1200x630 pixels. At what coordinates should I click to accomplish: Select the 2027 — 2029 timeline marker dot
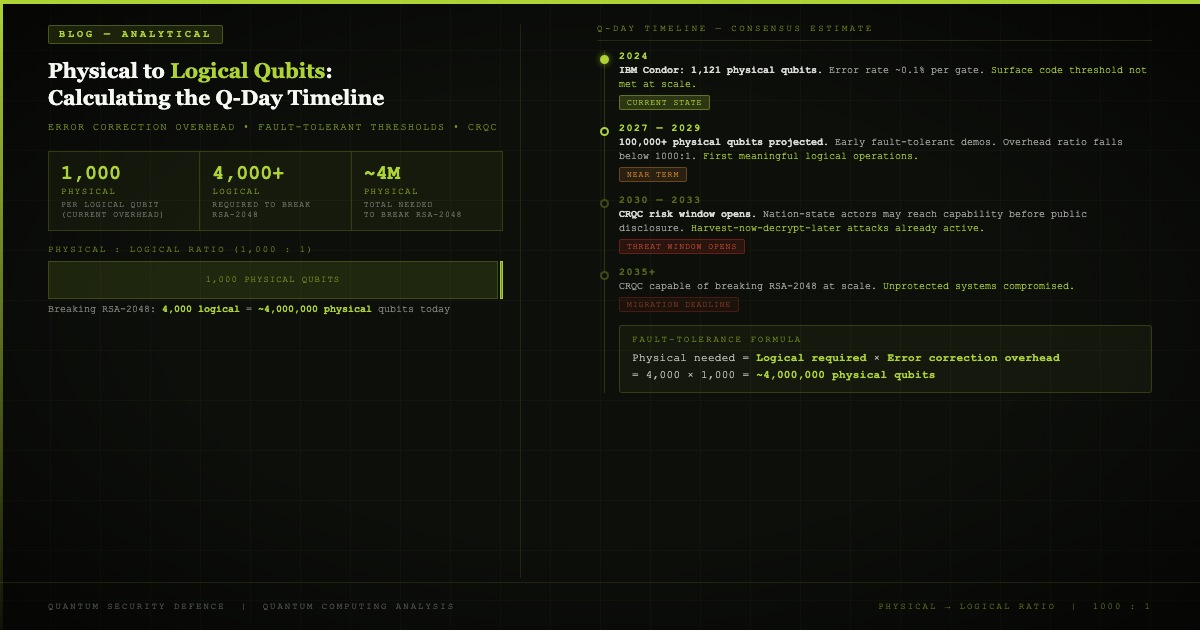[x=604, y=131]
